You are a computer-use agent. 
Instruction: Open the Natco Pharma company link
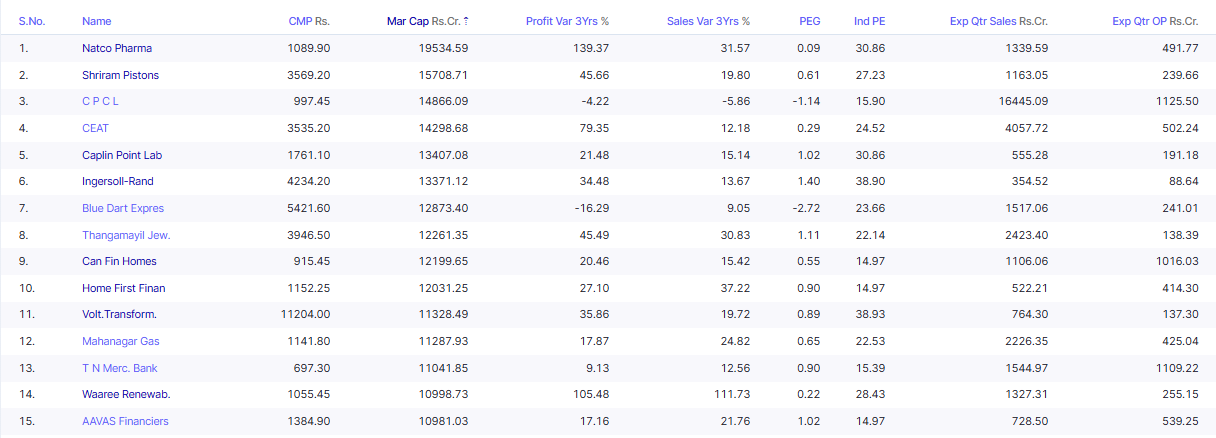tap(117, 48)
